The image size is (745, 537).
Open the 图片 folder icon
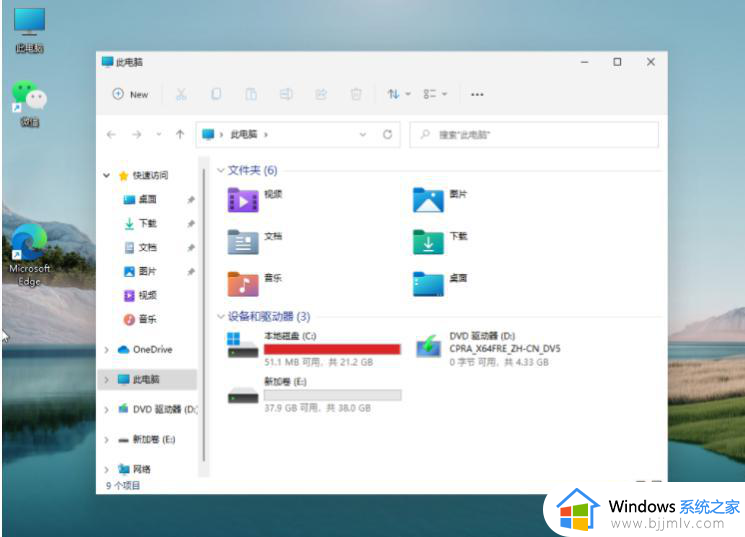(x=428, y=200)
